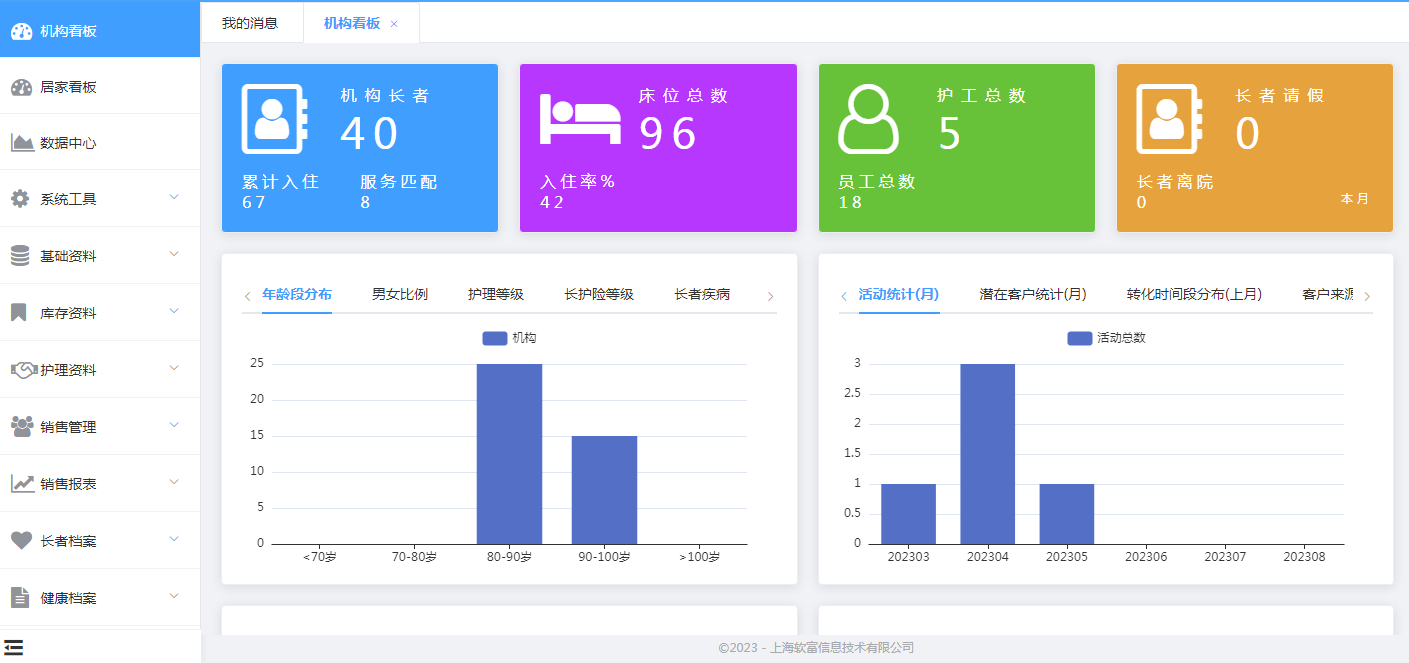This screenshot has height=663, width=1409.
Task: Select the 库存资料 bookmark icon
Action: (x=20, y=312)
